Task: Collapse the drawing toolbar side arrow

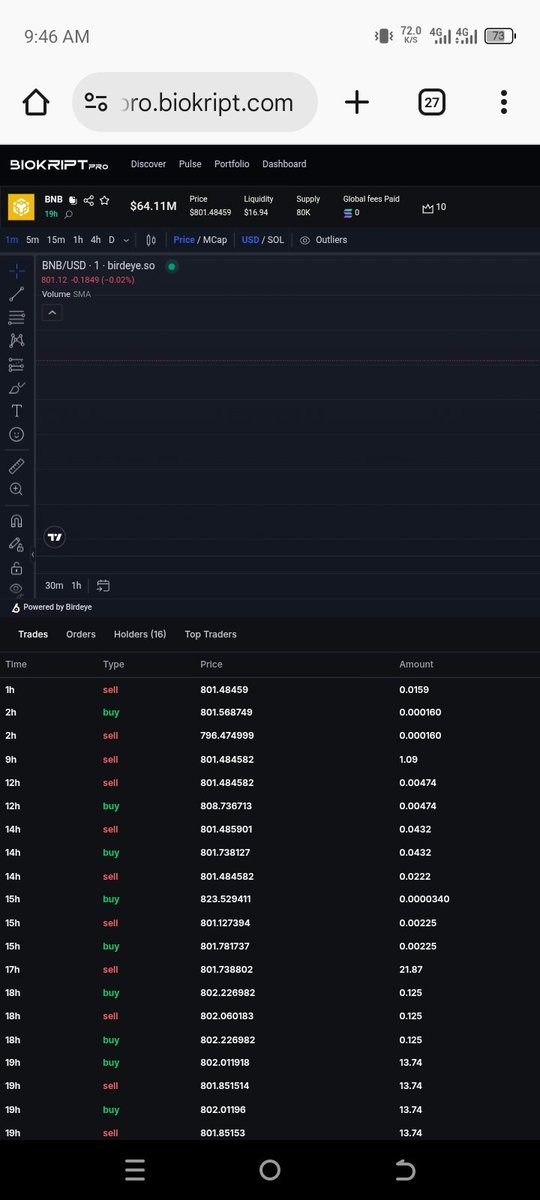Action: tap(33, 554)
